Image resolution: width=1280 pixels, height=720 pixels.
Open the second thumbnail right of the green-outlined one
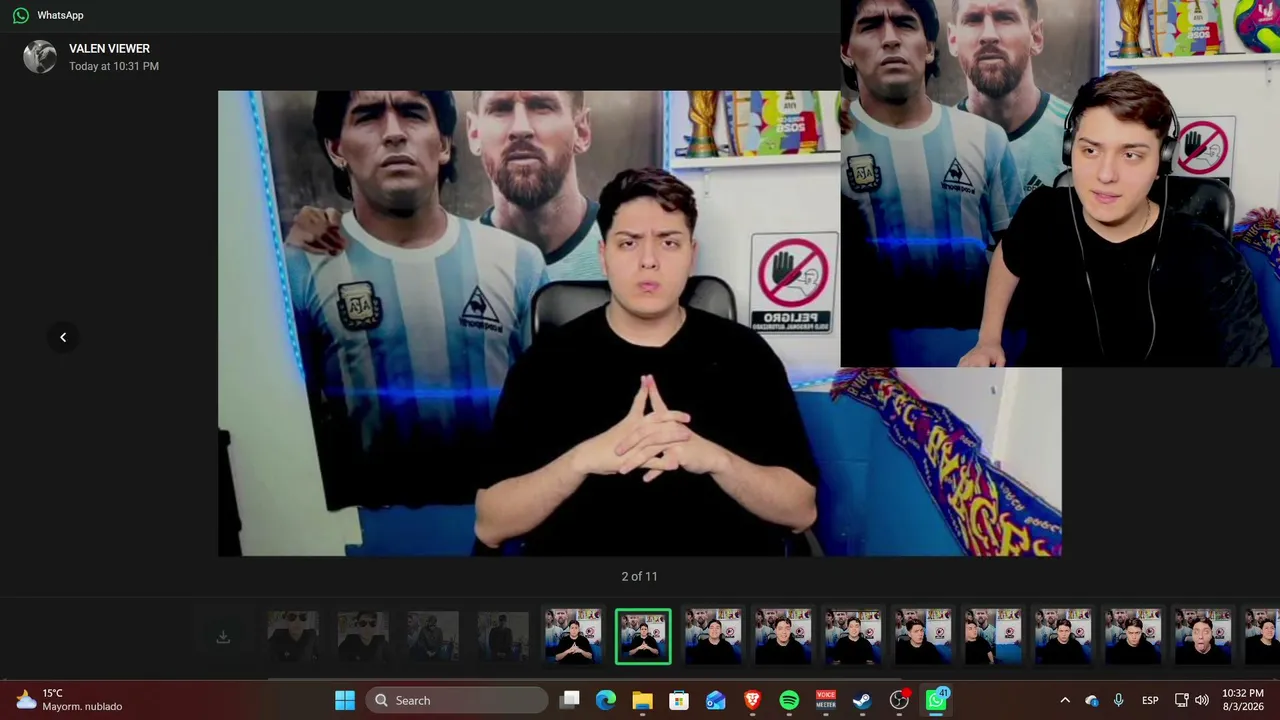coord(783,637)
